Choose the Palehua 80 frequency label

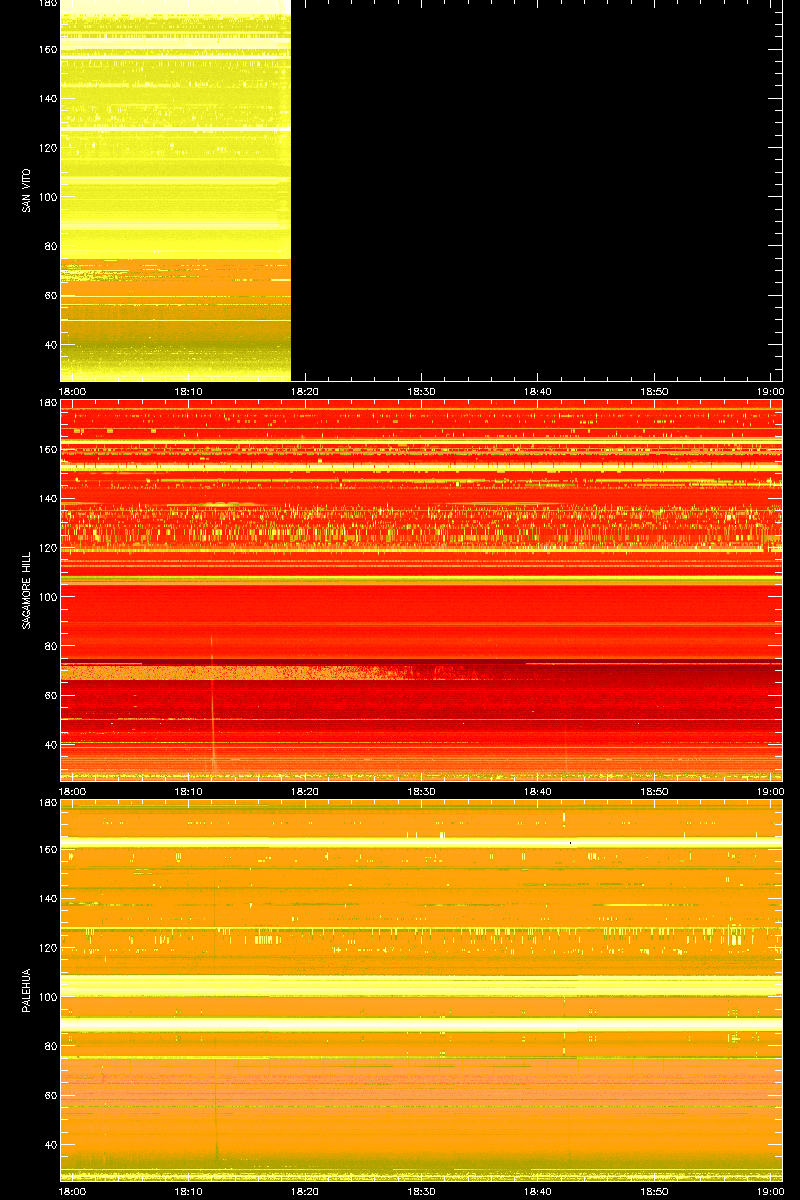pyautogui.click(x=50, y=1045)
